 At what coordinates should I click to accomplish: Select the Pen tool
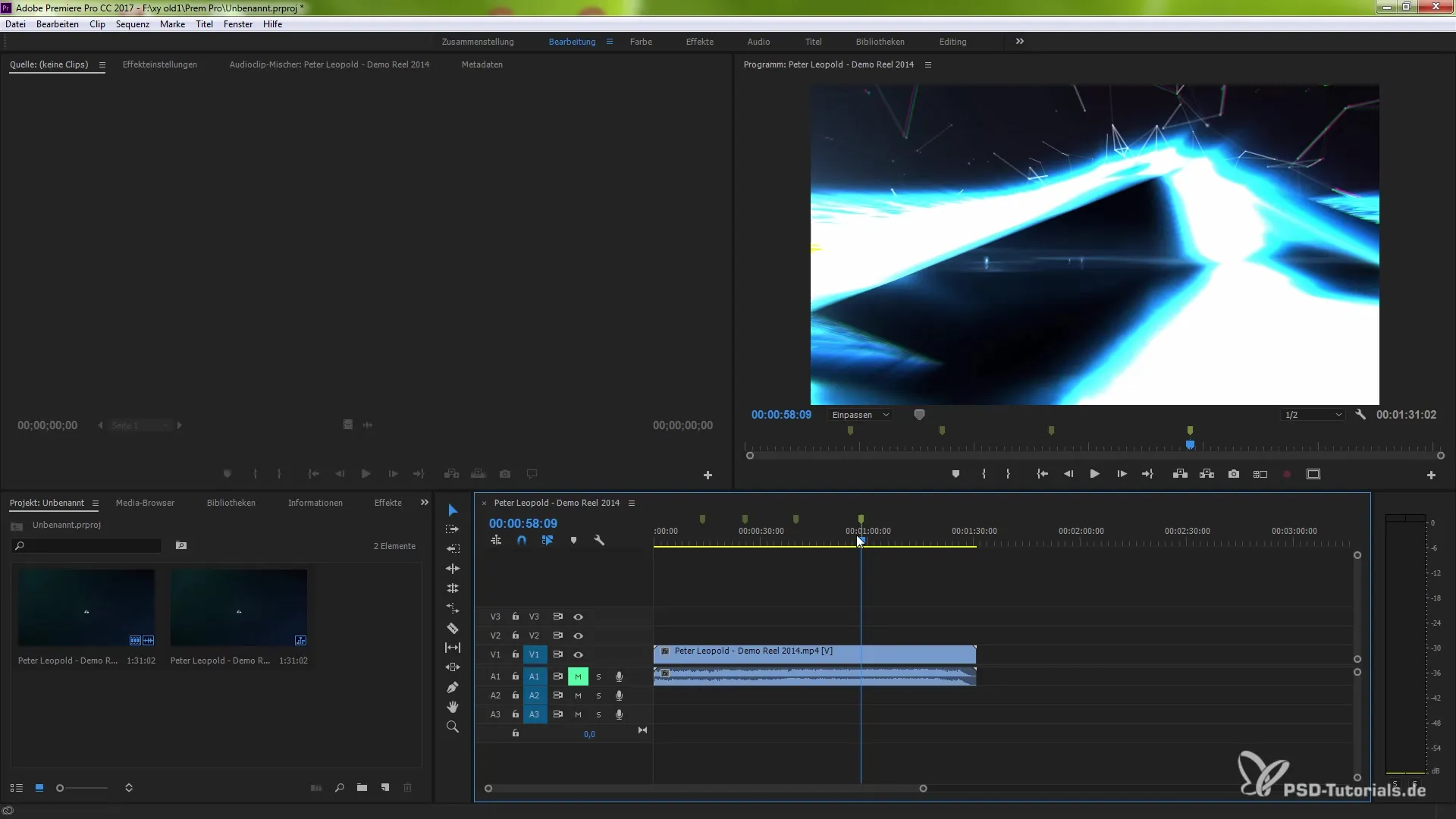[453, 687]
